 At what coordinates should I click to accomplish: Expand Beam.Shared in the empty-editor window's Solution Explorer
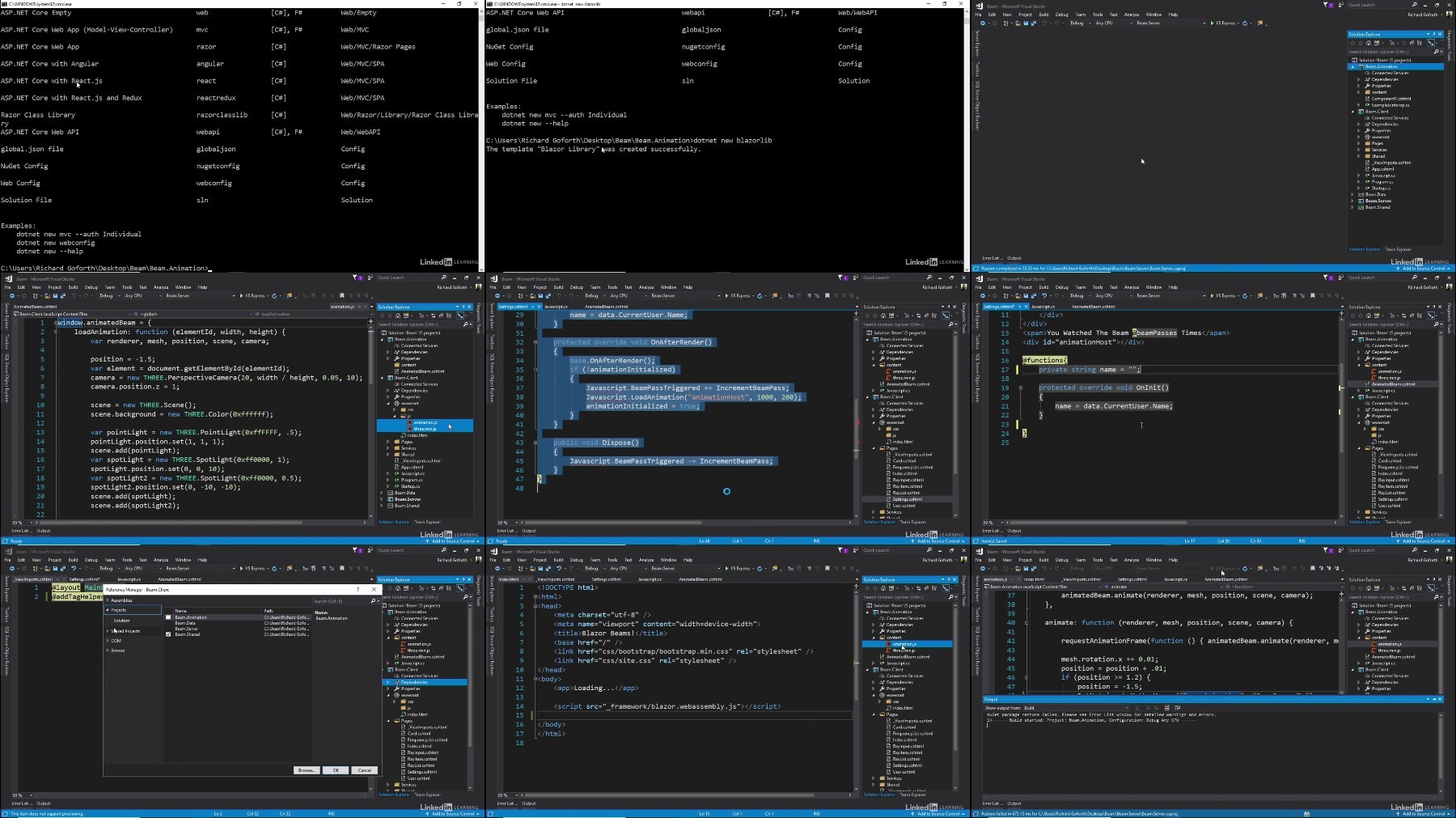pyautogui.click(x=1352, y=207)
